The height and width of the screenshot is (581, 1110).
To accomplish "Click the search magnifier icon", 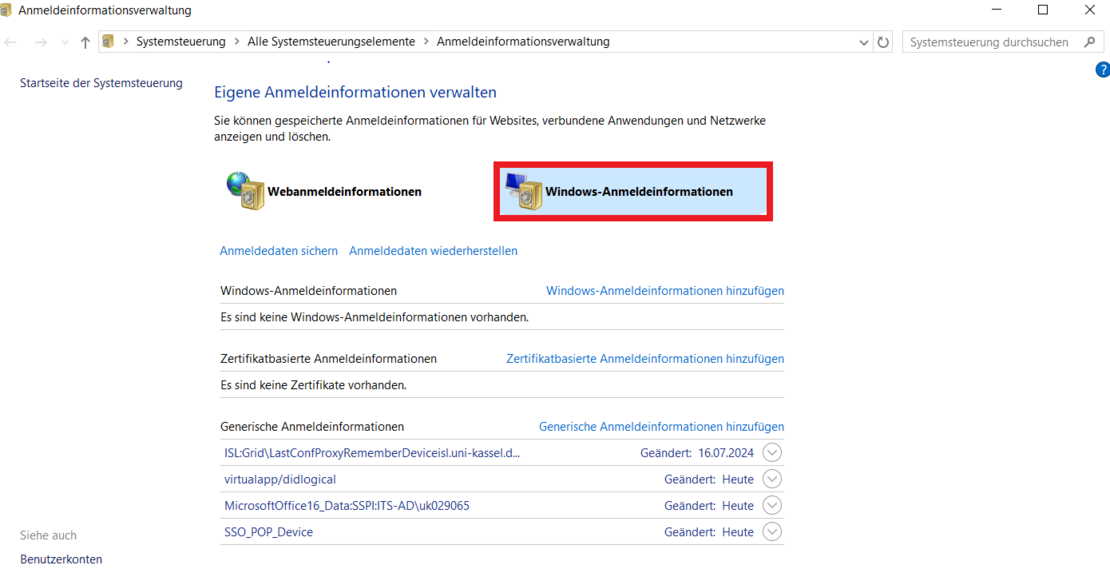I will click(1089, 42).
